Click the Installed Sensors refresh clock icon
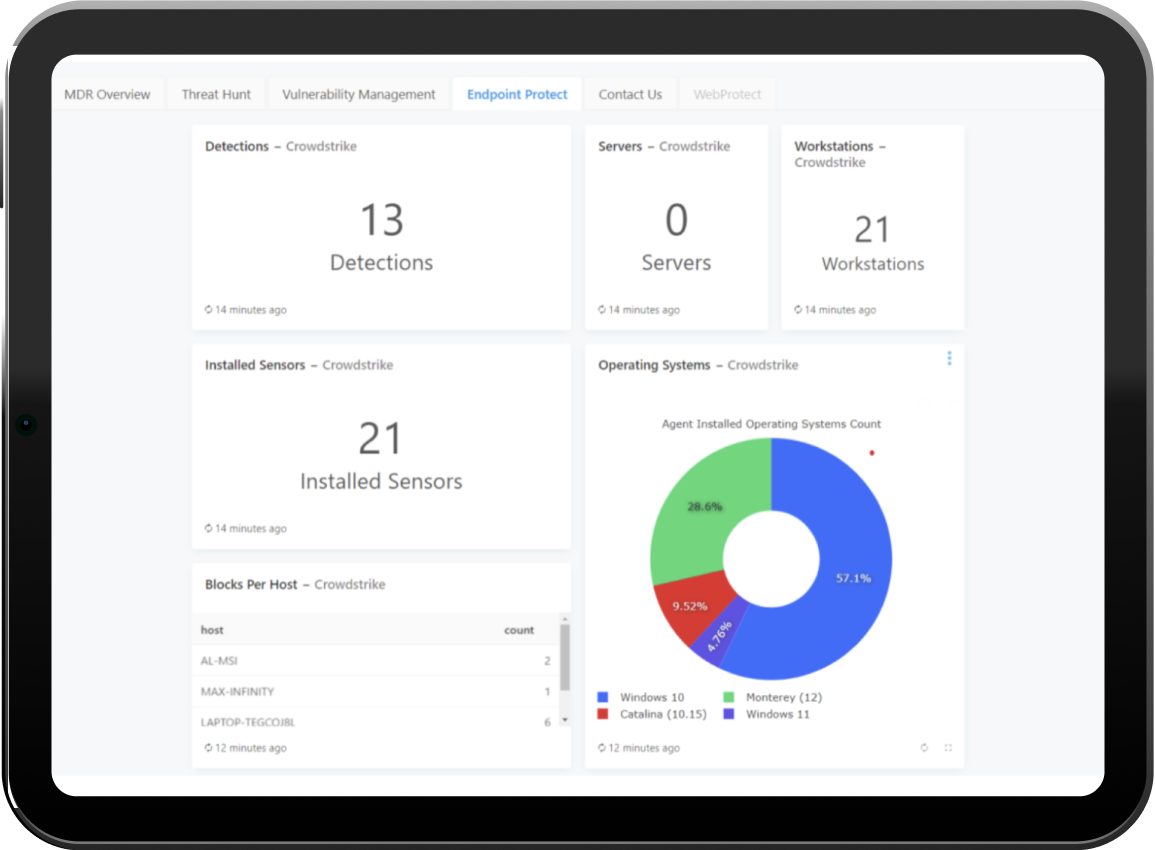 click(208, 528)
